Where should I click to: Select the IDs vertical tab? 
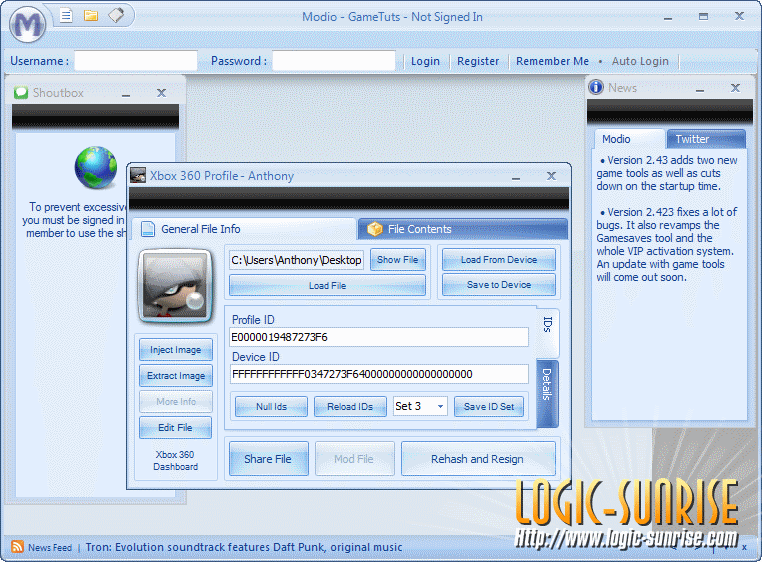[548, 332]
